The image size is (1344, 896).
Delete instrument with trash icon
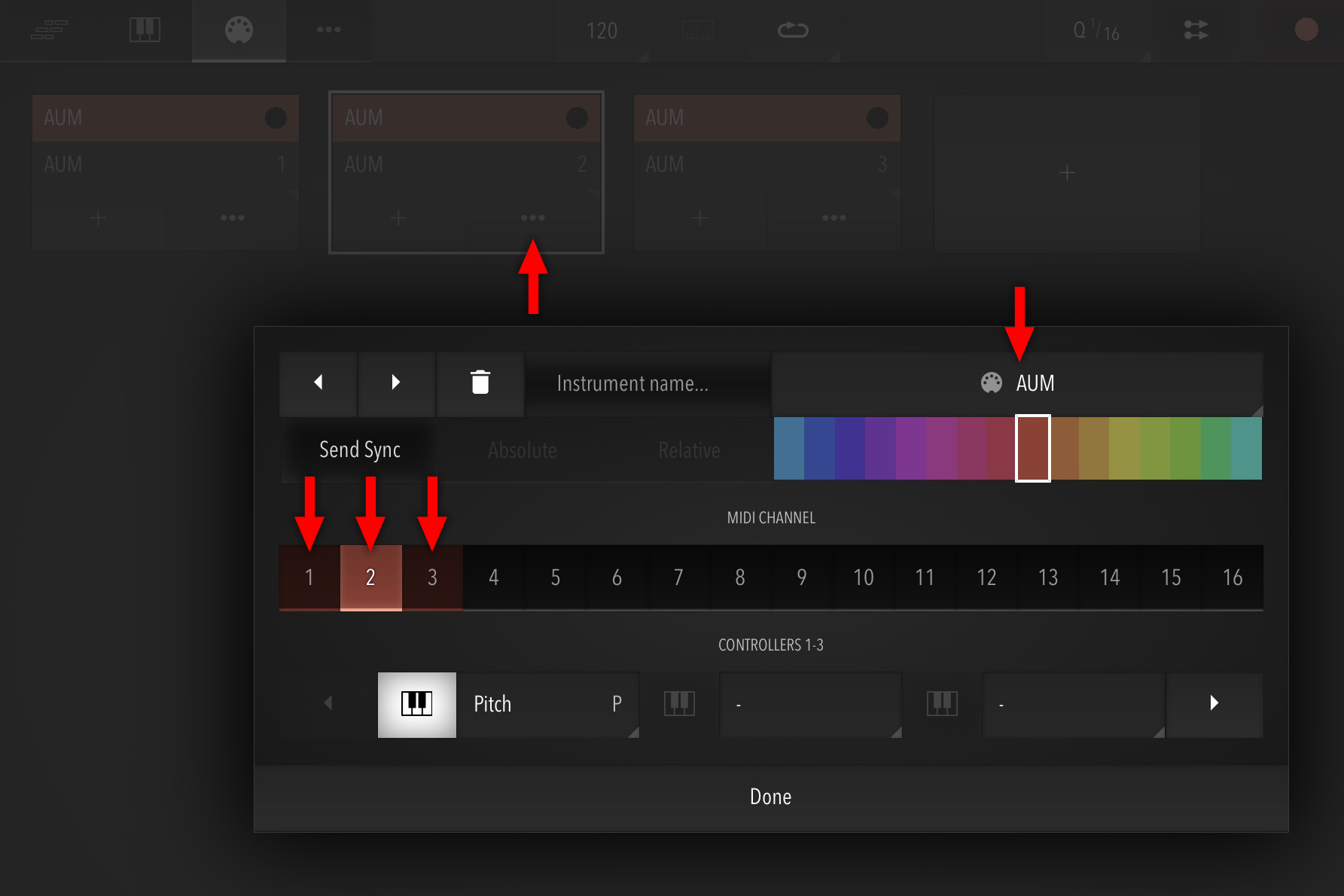pos(480,382)
